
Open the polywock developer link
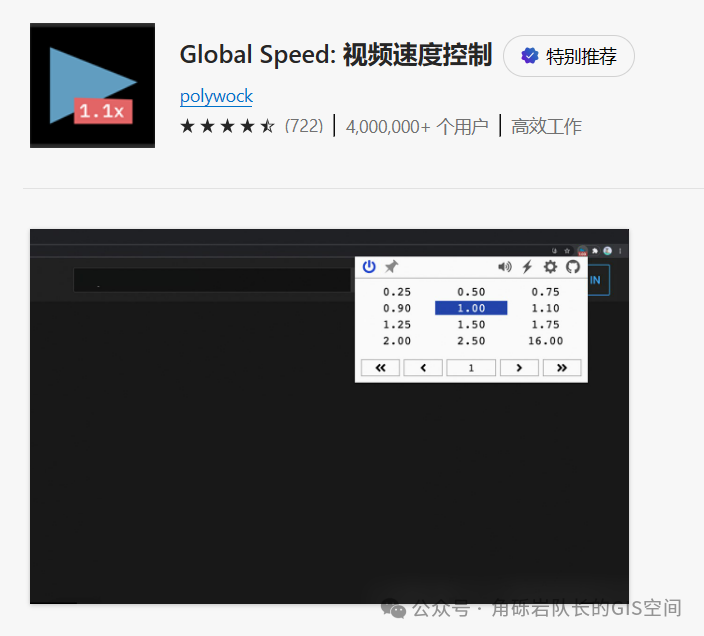[216, 96]
